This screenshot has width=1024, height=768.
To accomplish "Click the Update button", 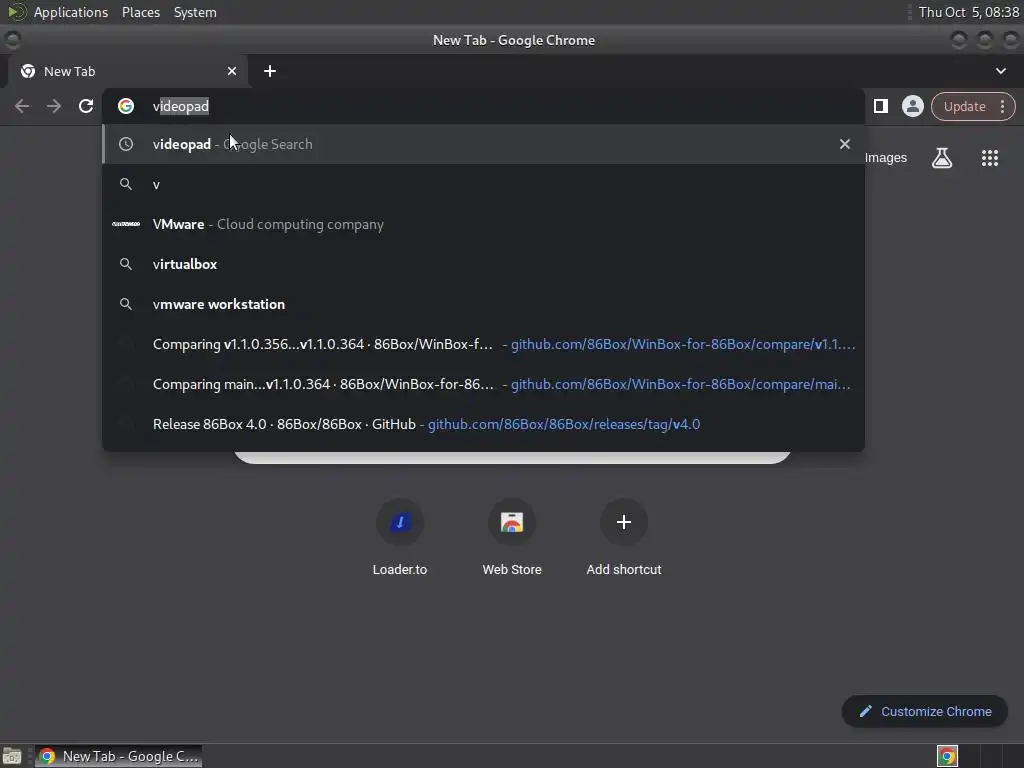I will 964,106.
